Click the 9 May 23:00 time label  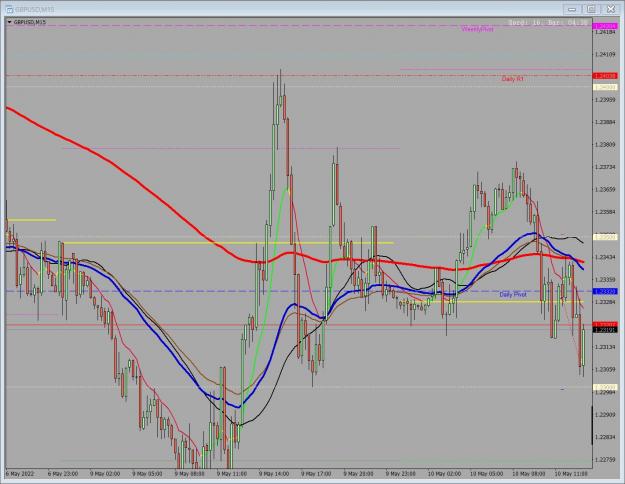[401, 474]
